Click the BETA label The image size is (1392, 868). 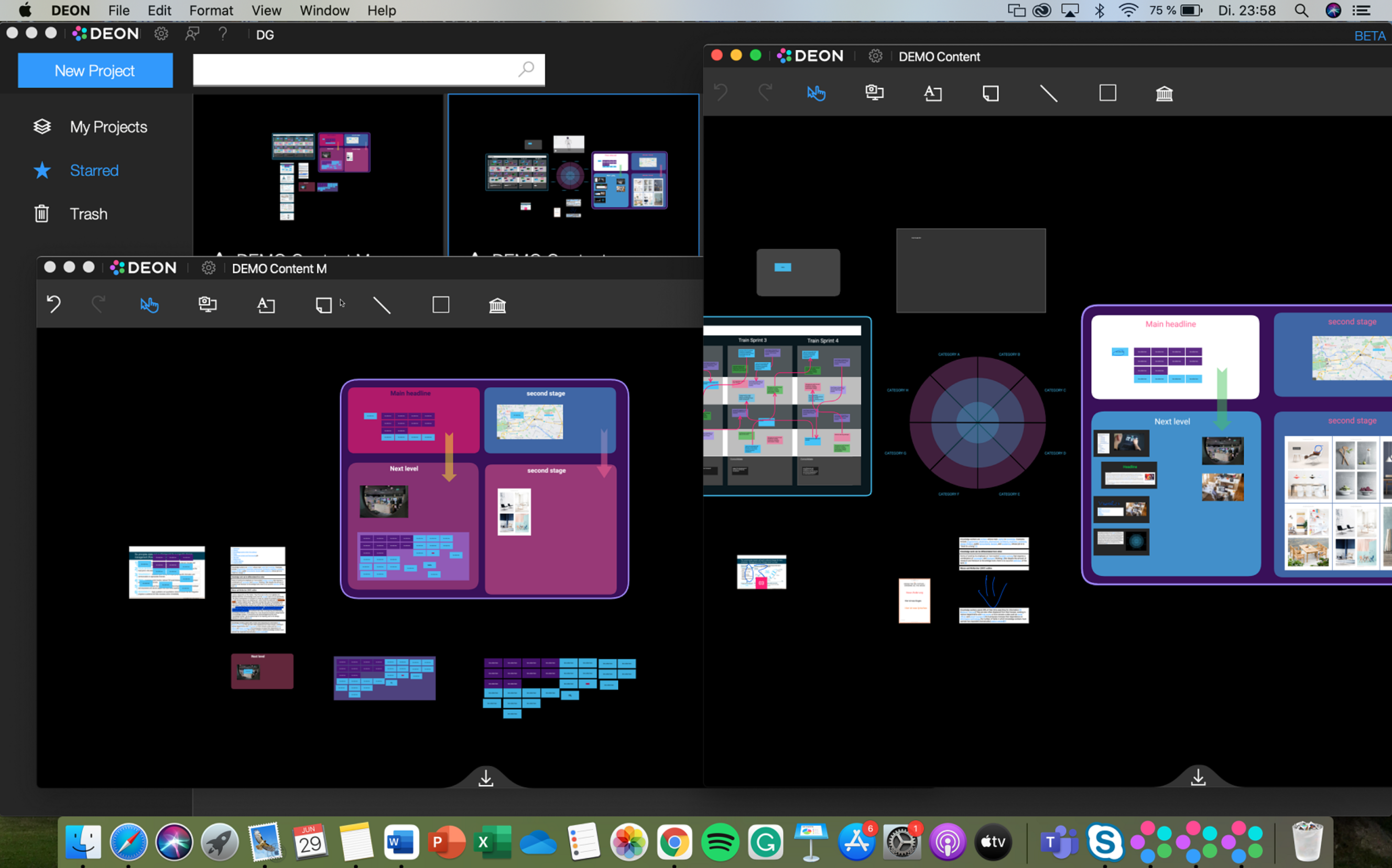(1370, 36)
